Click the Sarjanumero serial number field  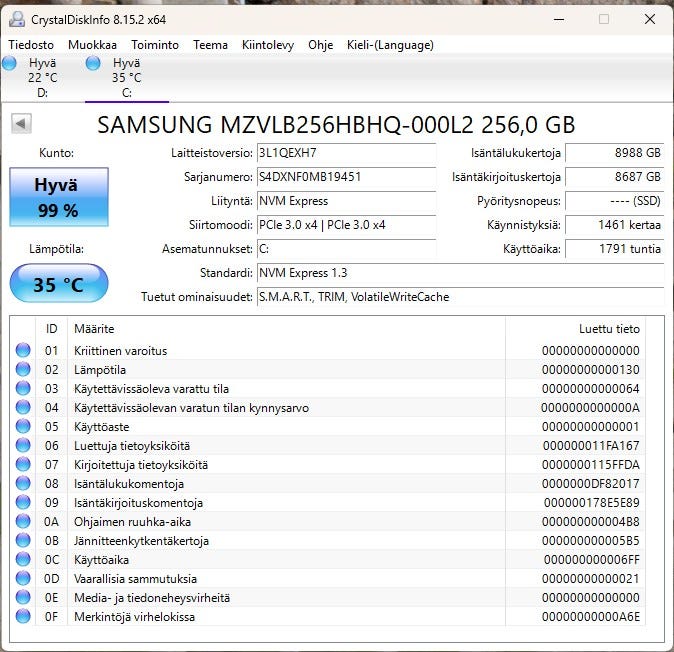[x=345, y=177]
